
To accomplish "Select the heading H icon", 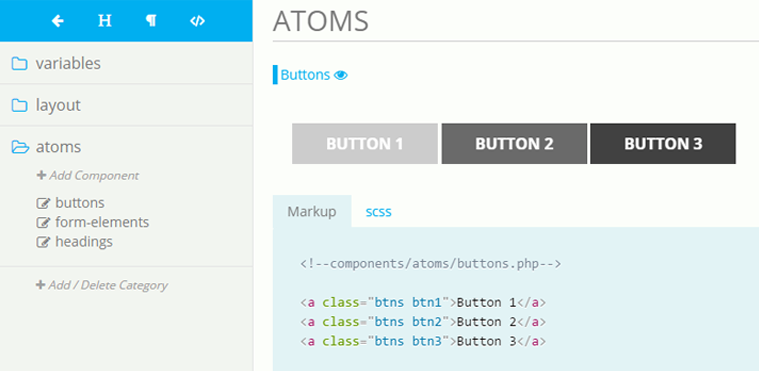I will [x=105, y=21].
